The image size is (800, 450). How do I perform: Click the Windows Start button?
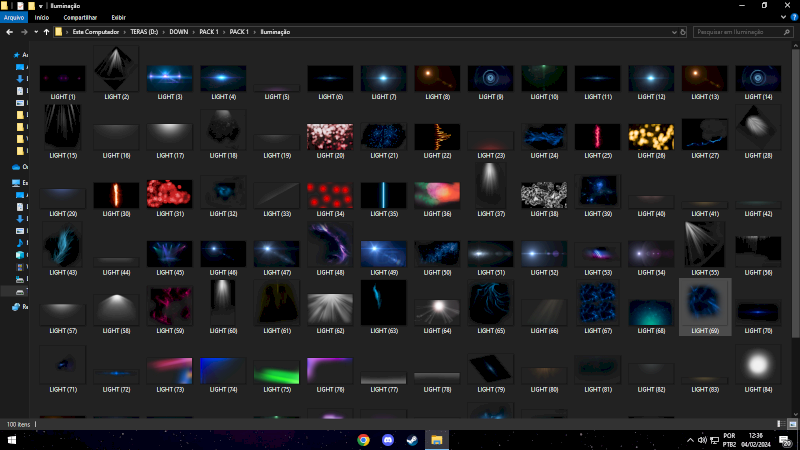click(x=12, y=439)
